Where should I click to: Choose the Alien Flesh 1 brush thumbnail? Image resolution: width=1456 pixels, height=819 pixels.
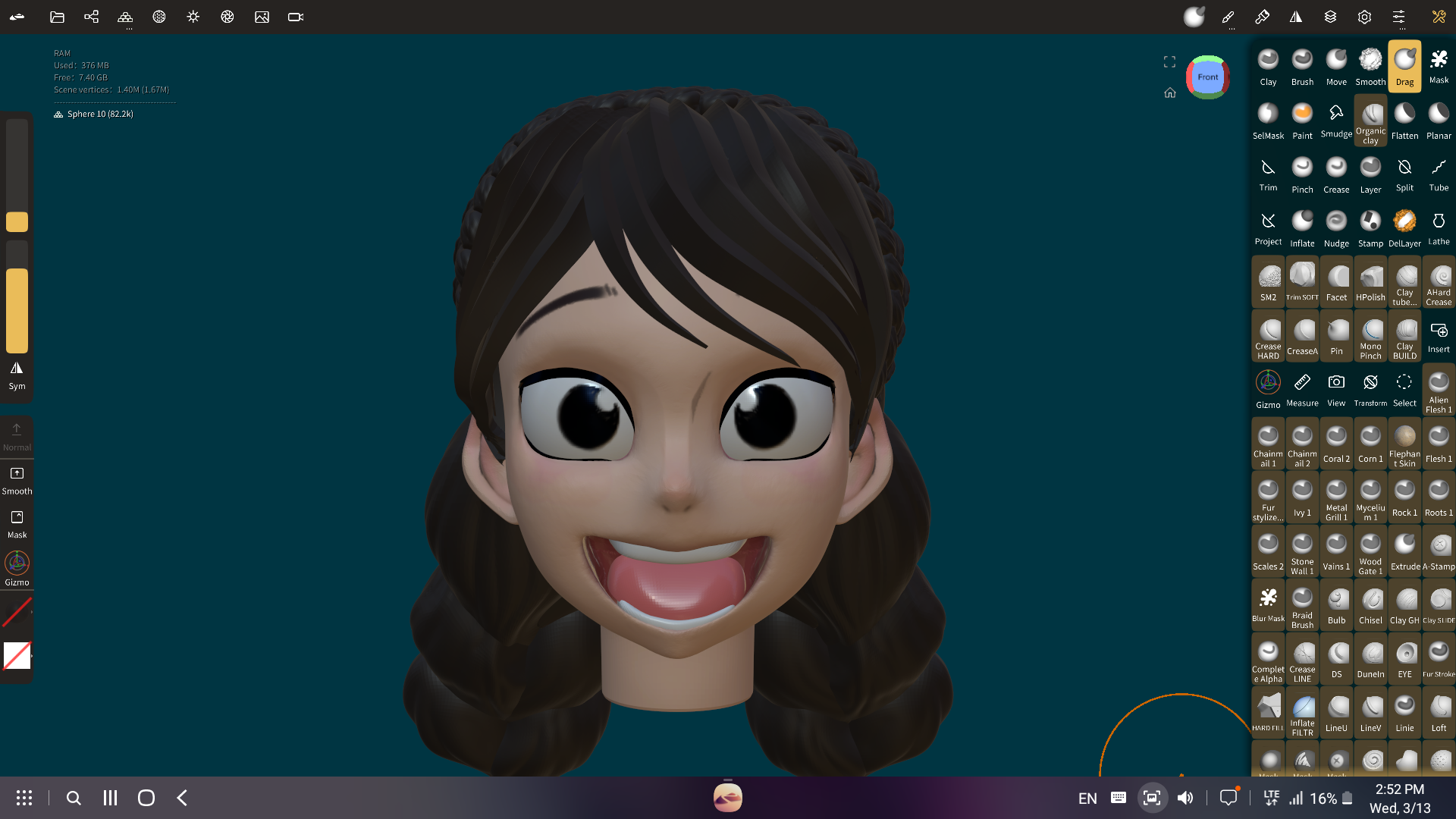coord(1439,390)
